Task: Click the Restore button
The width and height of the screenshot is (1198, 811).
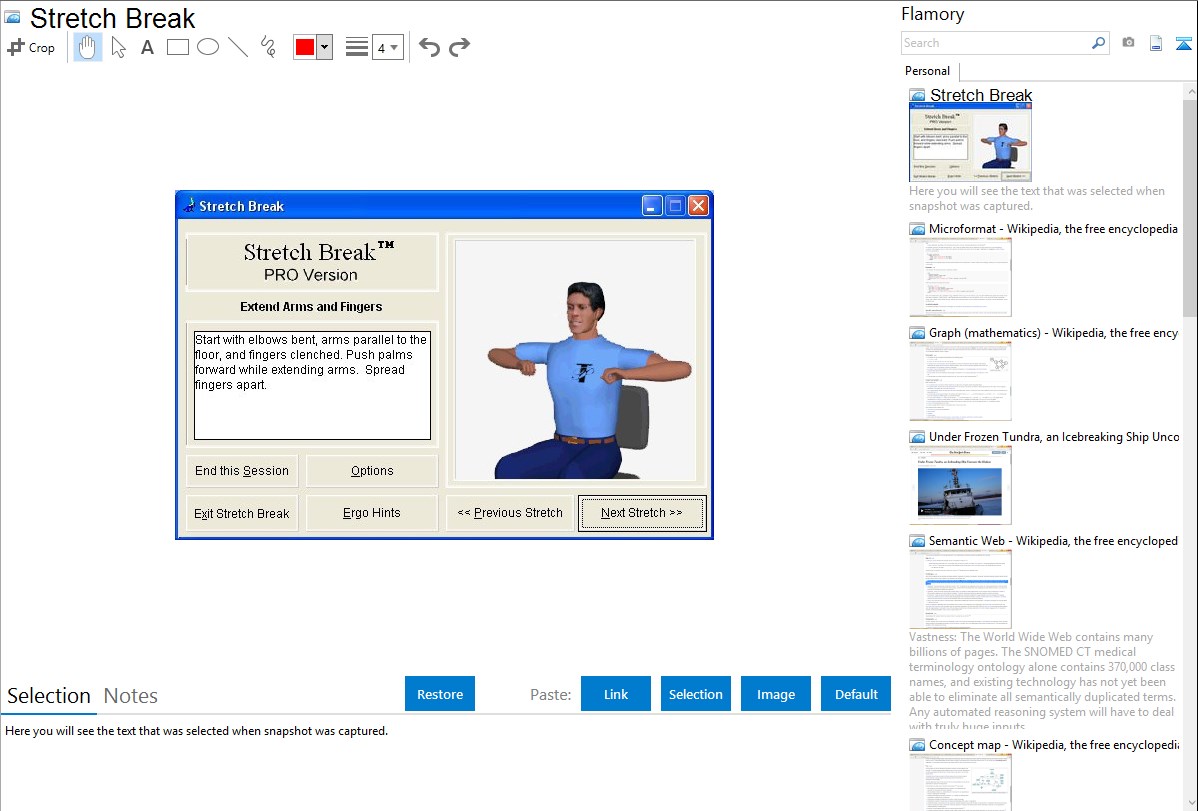Action: click(x=440, y=694)
